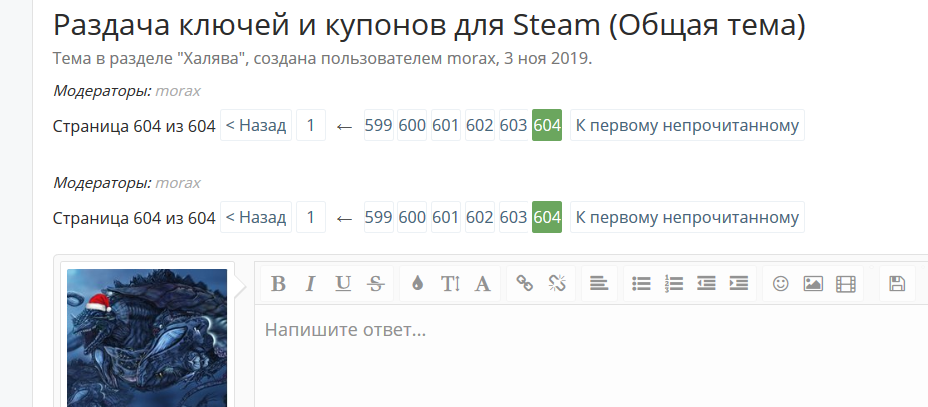The height and width of the screenshot is (407, 928).
Task: Save draft with floppy disk icon
Action: [x=897, y=284]
